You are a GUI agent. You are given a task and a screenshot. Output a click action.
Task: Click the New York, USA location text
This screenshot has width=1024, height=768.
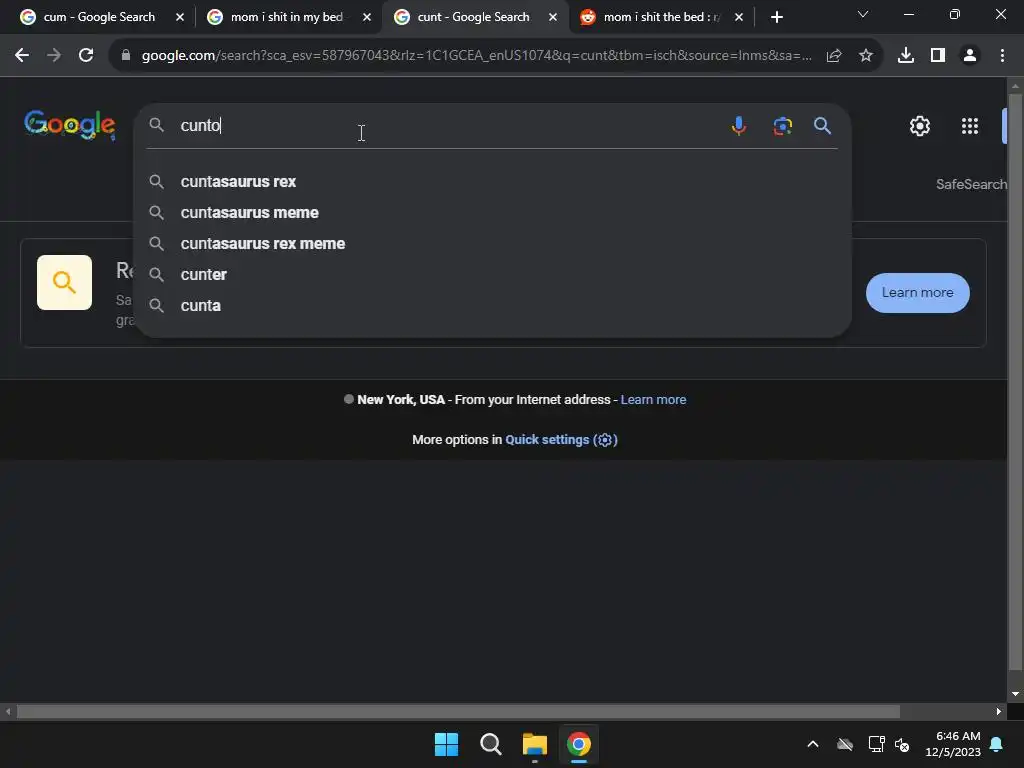point(400,400)
